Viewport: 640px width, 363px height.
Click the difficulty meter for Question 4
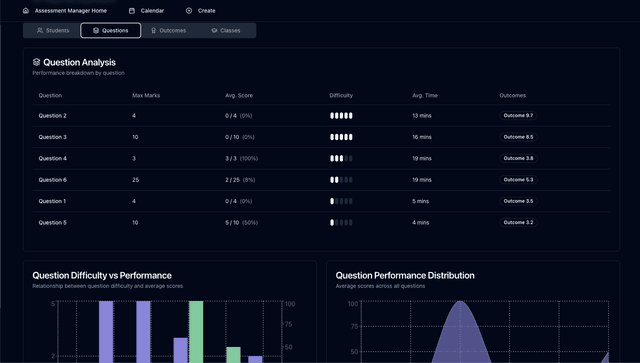point(341,158)
